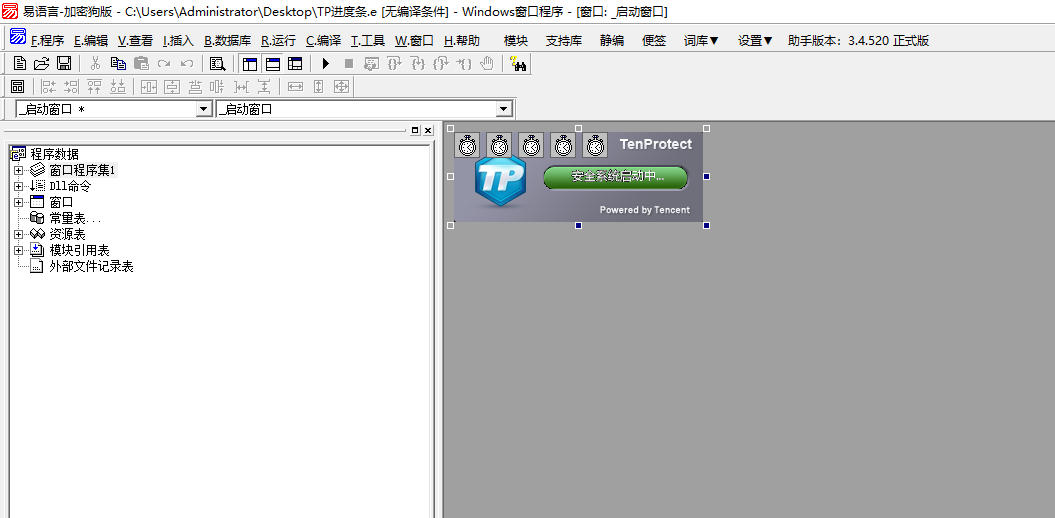Image resolution: width=1055 pixels, height=518 pixels.
Task: Click the 支持库 button
Action: (564, 40)
